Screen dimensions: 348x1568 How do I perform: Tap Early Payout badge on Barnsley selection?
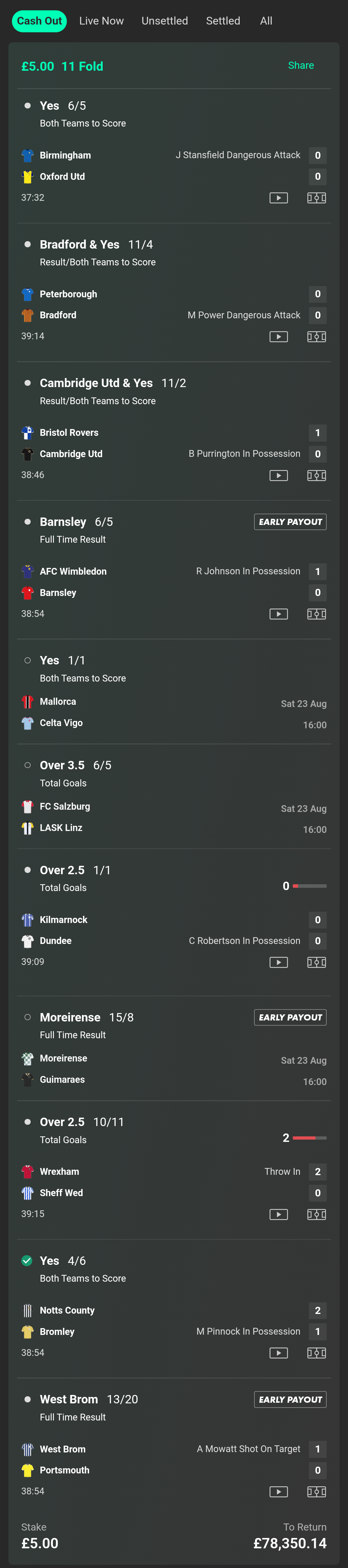pos(290,522)
